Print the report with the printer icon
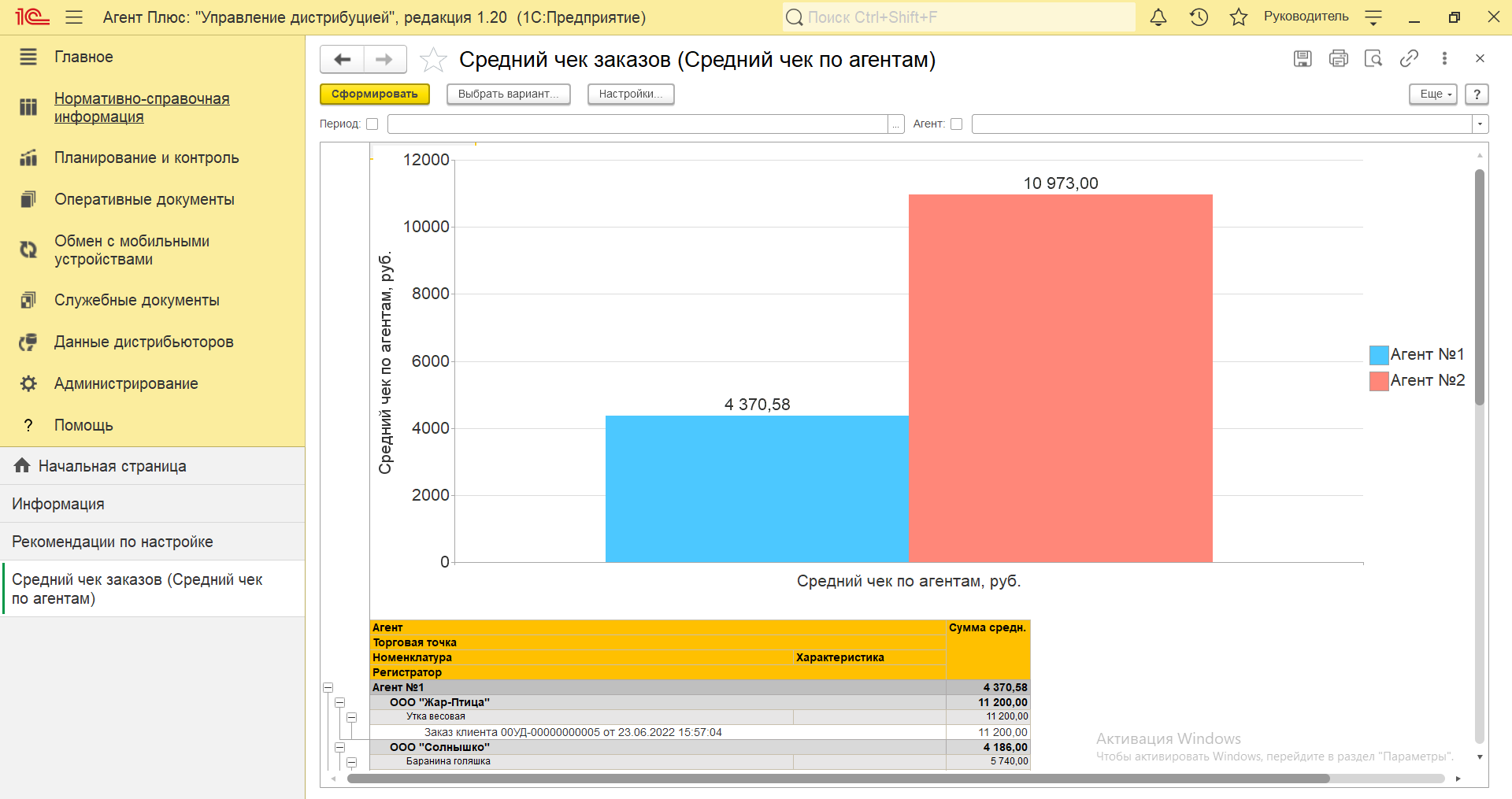Image resolution: width=1512 pixels, height=799 pixels. (1338, 58)
